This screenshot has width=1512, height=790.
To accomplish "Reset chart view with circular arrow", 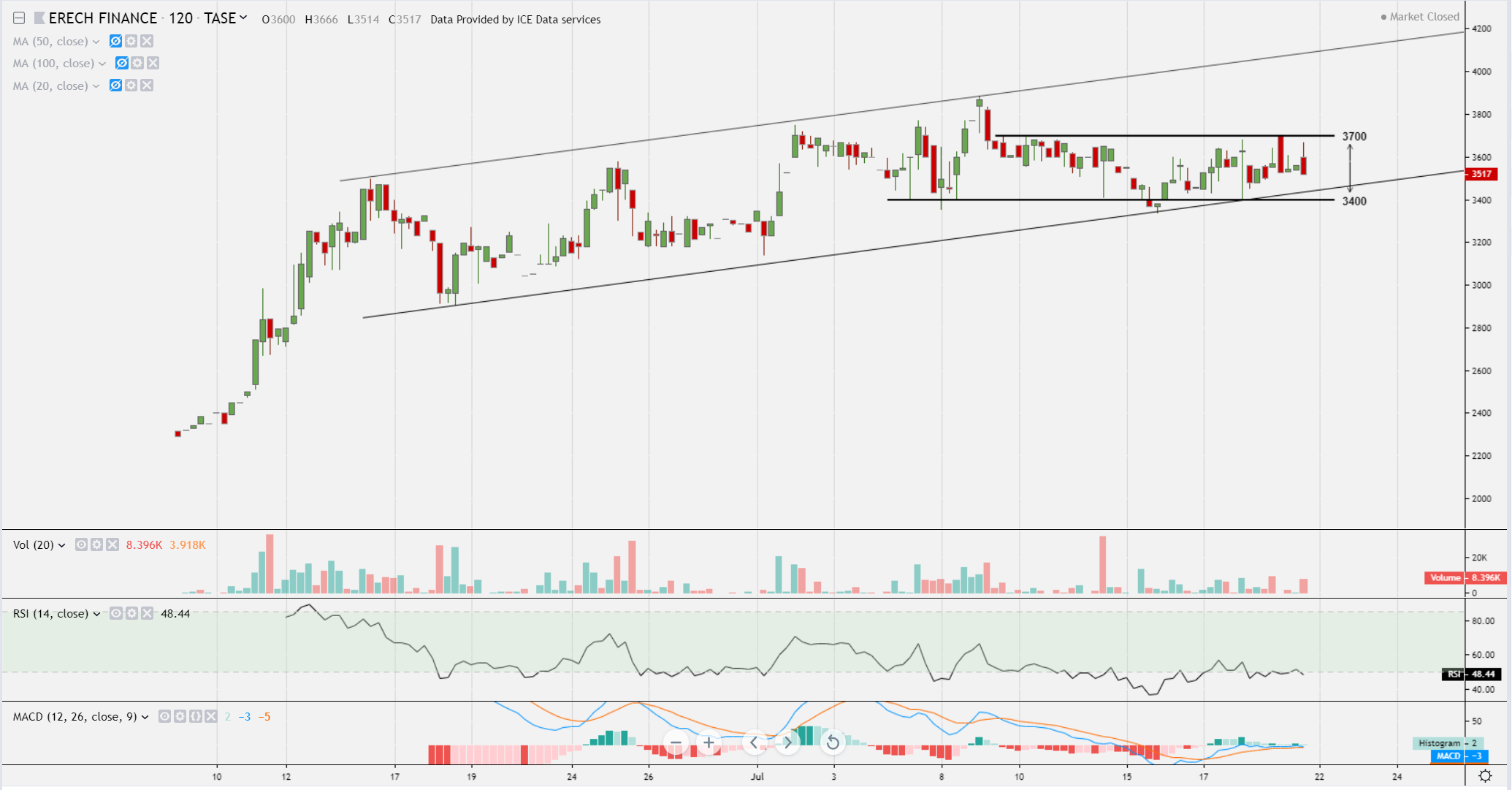I will (832, 742).
